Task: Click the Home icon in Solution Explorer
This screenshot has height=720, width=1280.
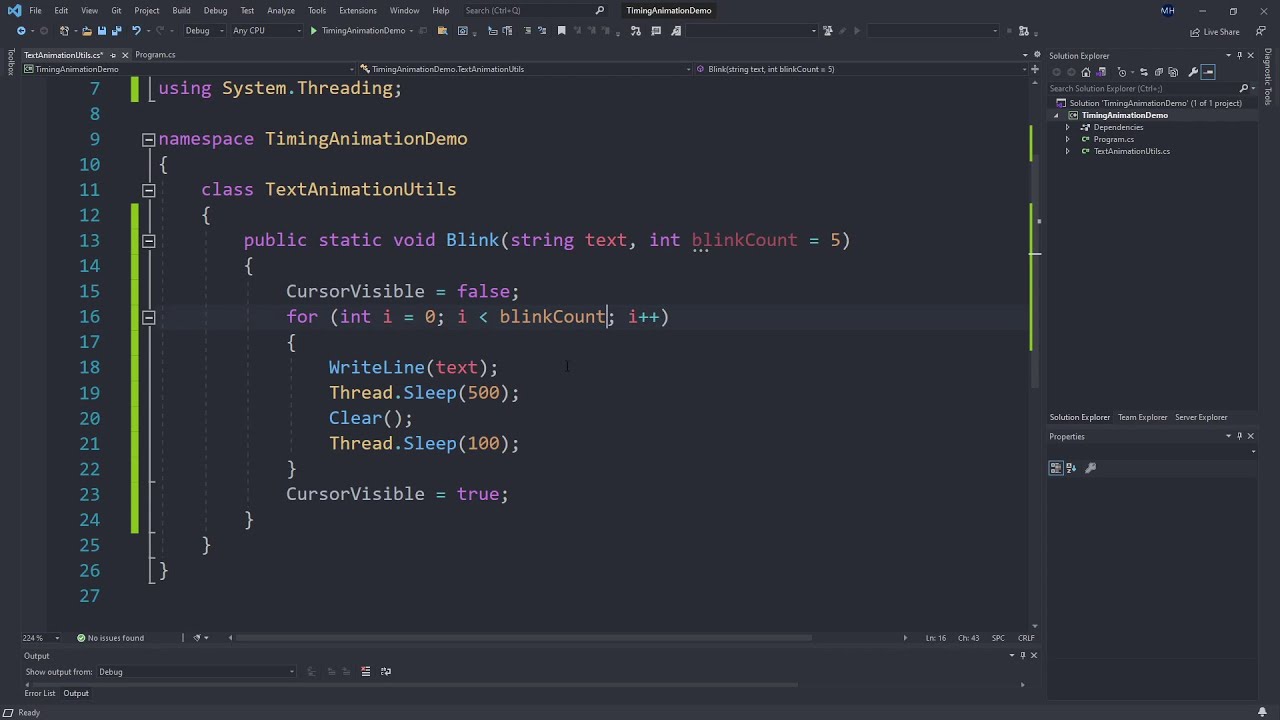Action: (x=1086, y=72)
